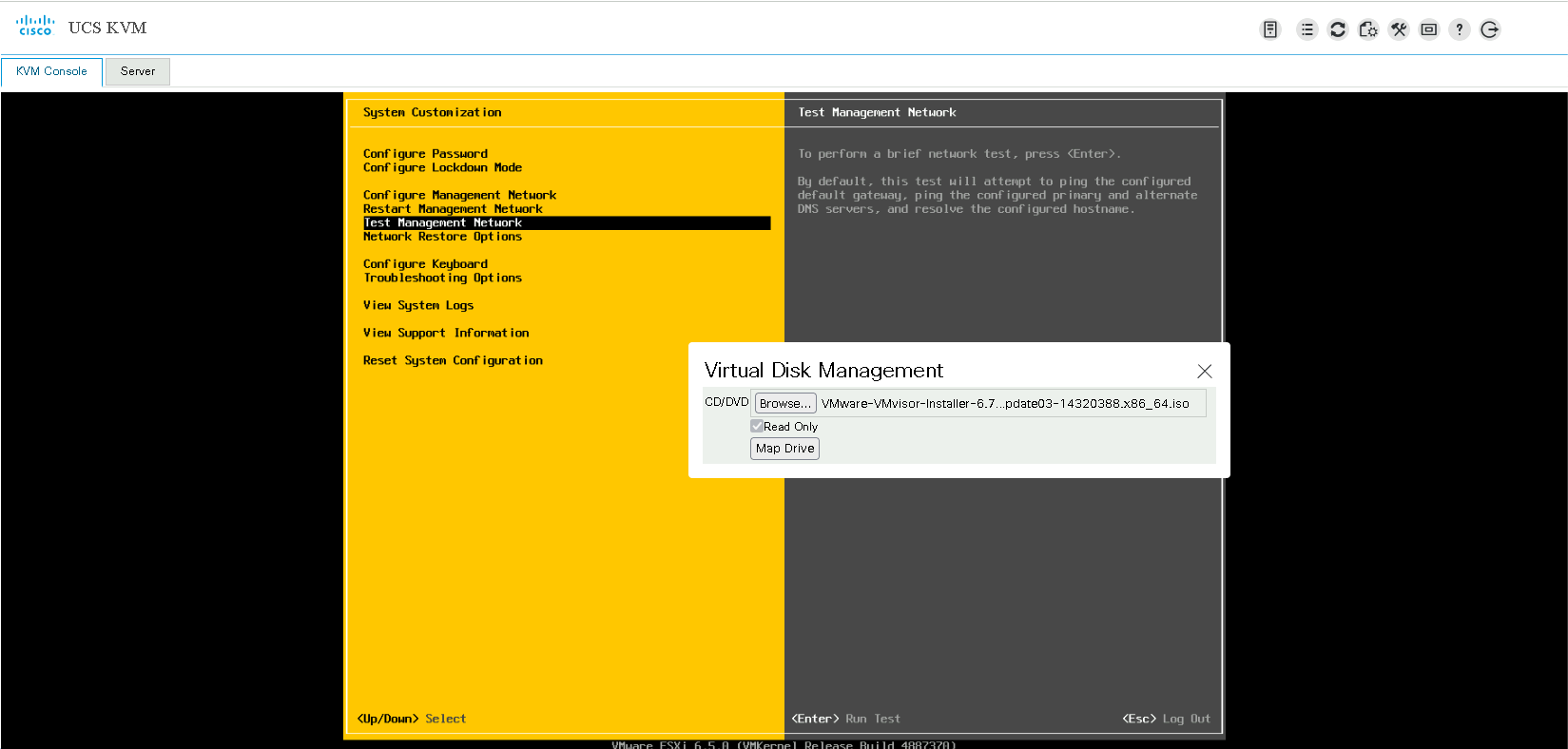1568x749 pixels.
Task: Select Configure Management Network in console
Action: point(459,195)
